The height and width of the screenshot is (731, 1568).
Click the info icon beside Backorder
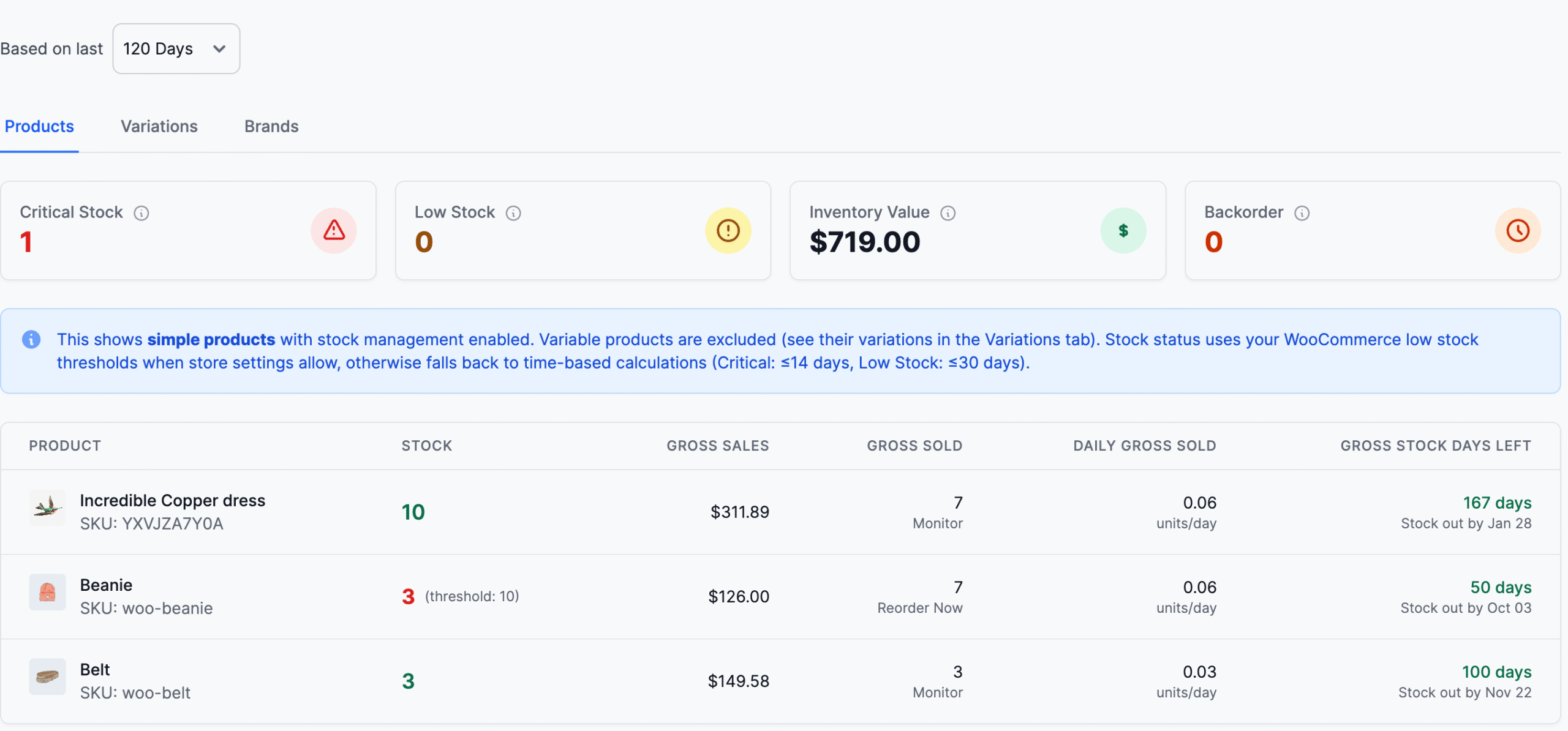coord(1302,213)
